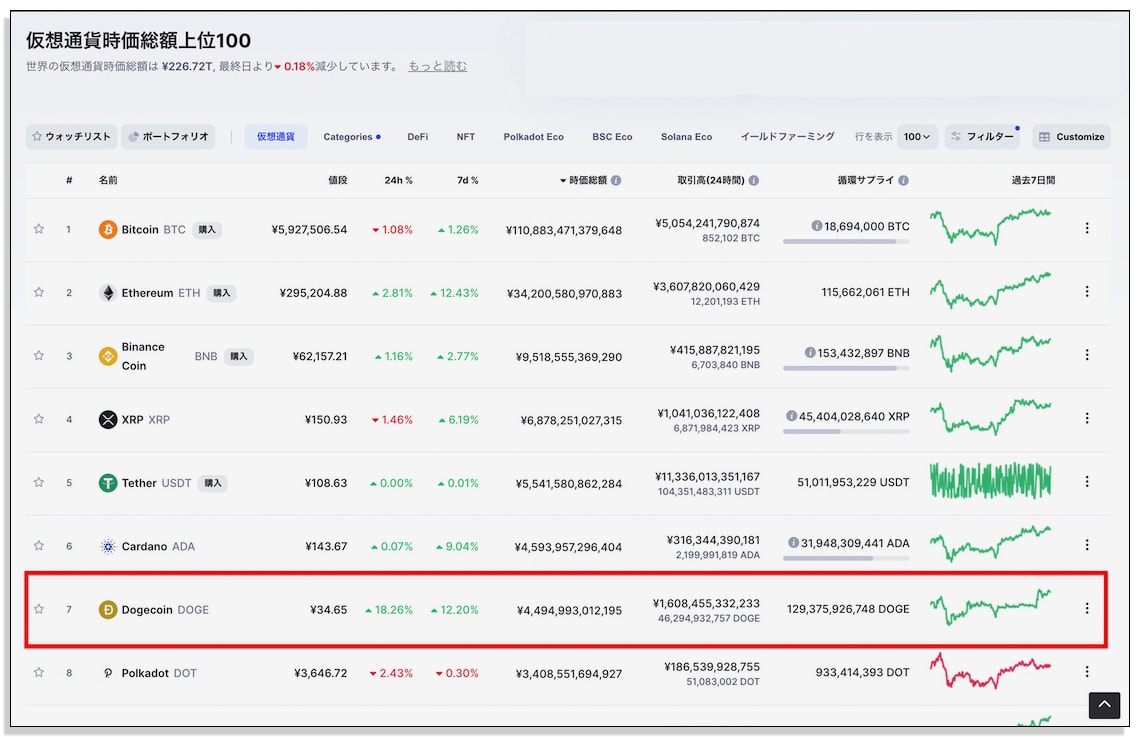
Task: Toggle the Polkadot watchlist star
Action: (x=39, y=672)
